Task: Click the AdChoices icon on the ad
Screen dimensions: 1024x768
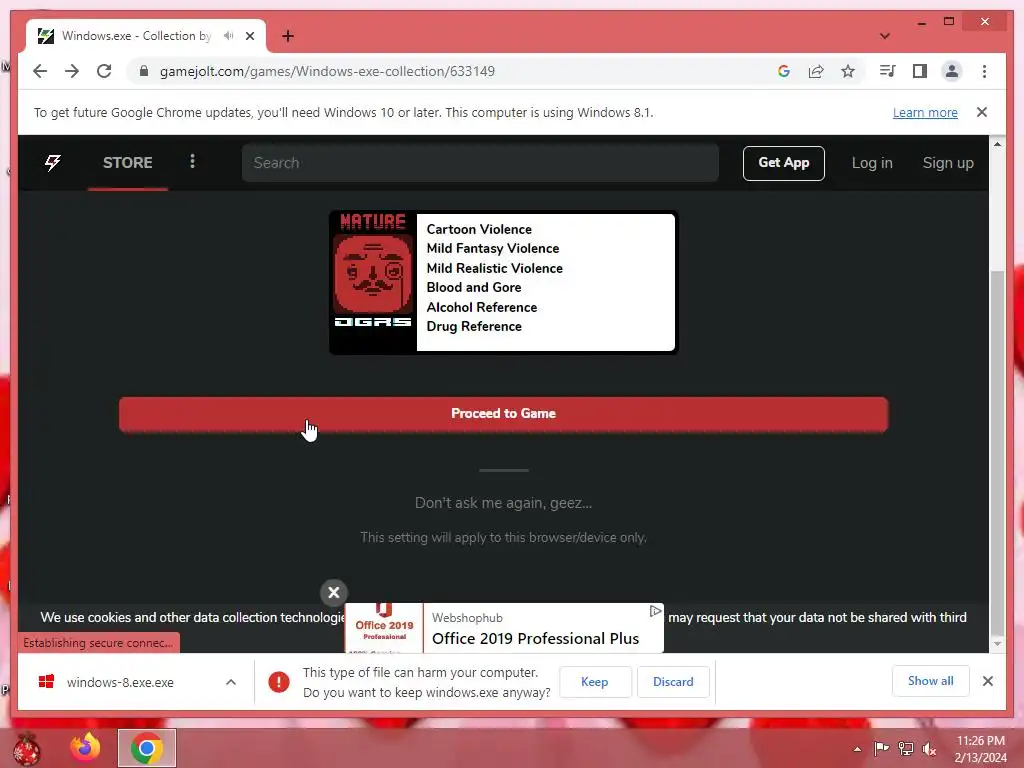Action: tap(656, 611)
